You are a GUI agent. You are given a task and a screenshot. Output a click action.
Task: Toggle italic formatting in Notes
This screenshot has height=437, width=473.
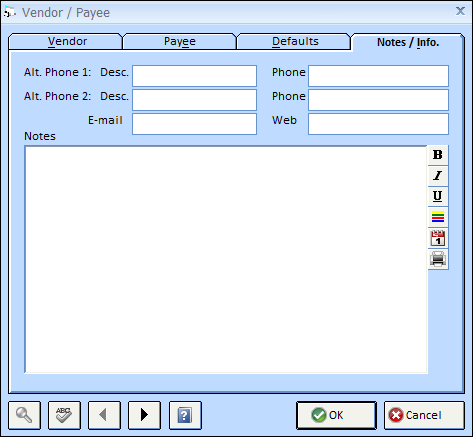(438, 176)
